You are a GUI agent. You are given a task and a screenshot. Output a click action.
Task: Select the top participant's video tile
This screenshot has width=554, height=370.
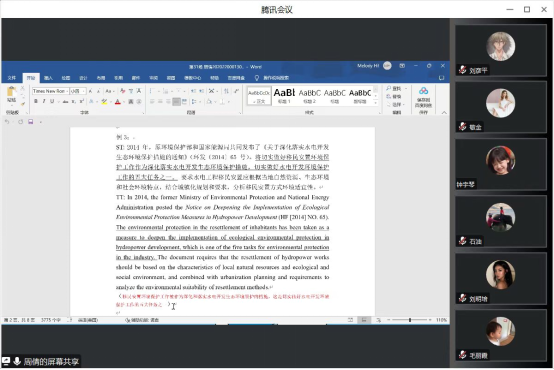coord(501,50)
